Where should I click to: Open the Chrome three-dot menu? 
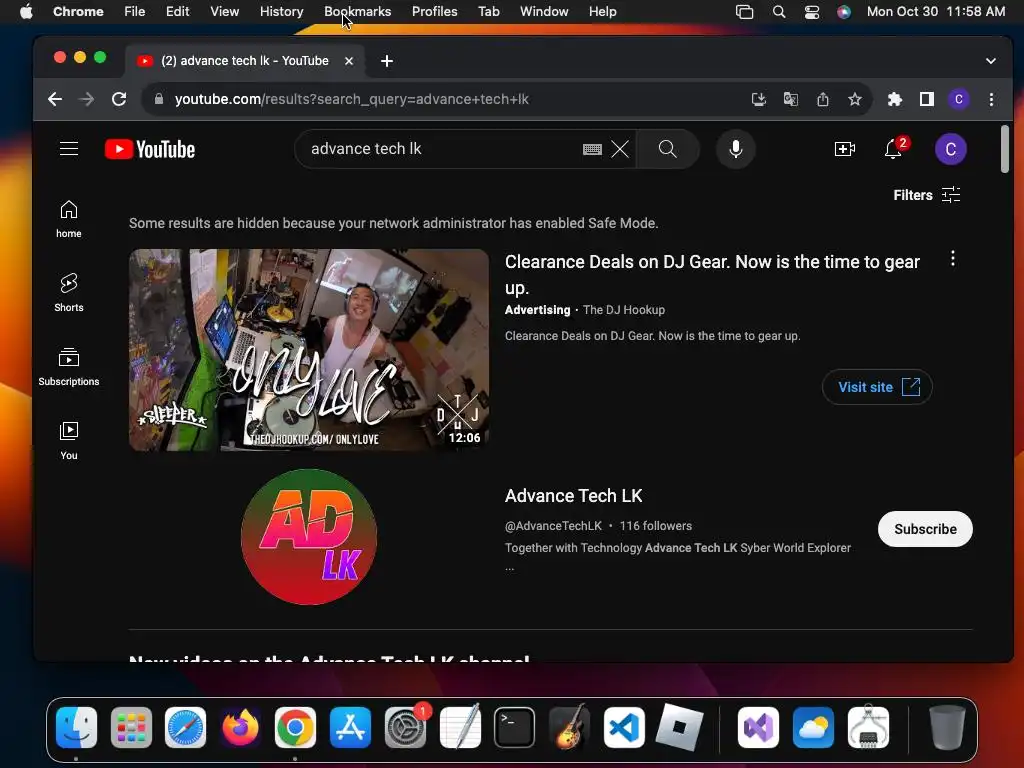[991, 99]
